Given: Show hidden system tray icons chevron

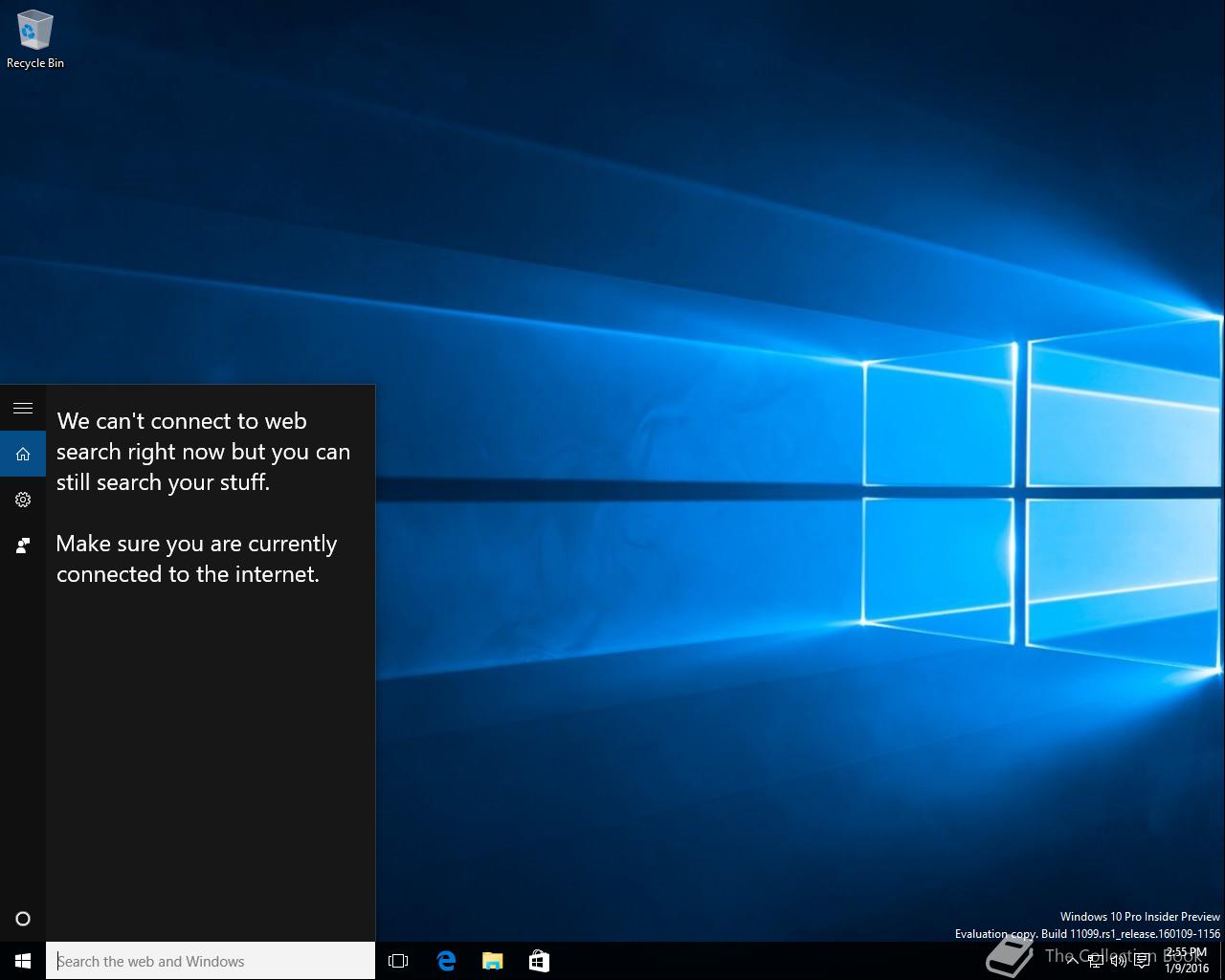Looking at the screenshot, I should (1072, 961).
